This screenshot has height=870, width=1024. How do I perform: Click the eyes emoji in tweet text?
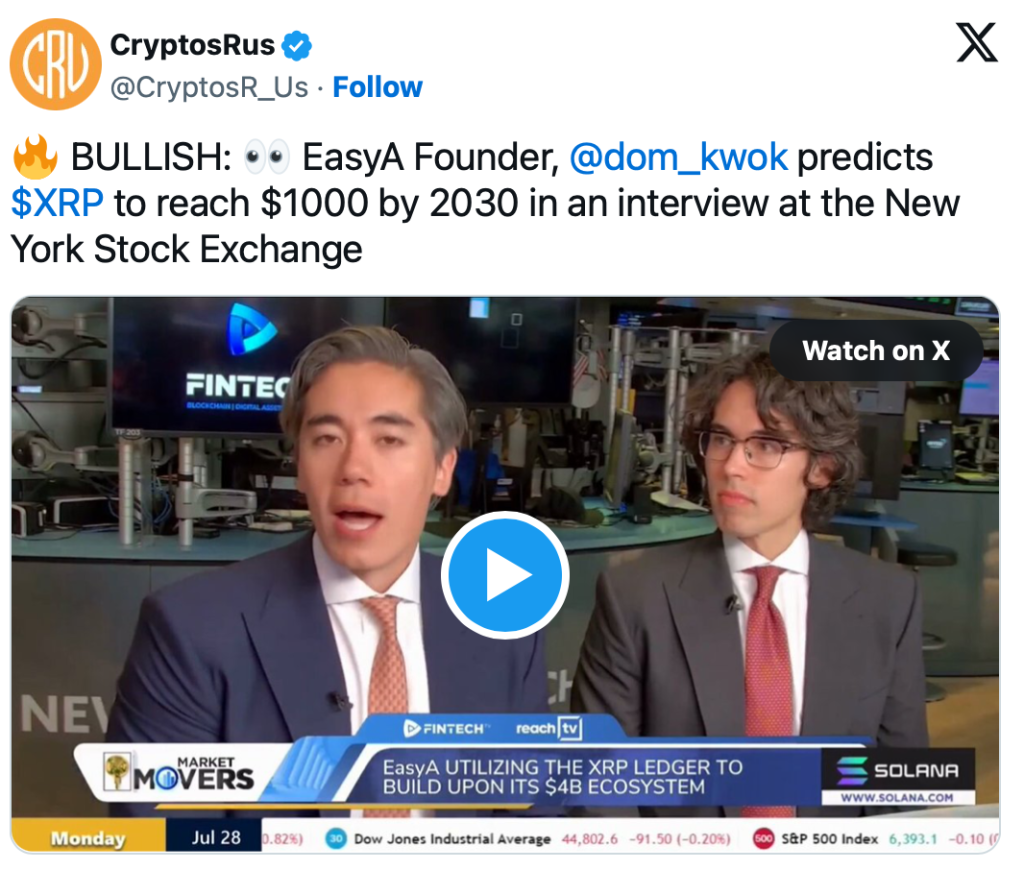pos(266,157)
